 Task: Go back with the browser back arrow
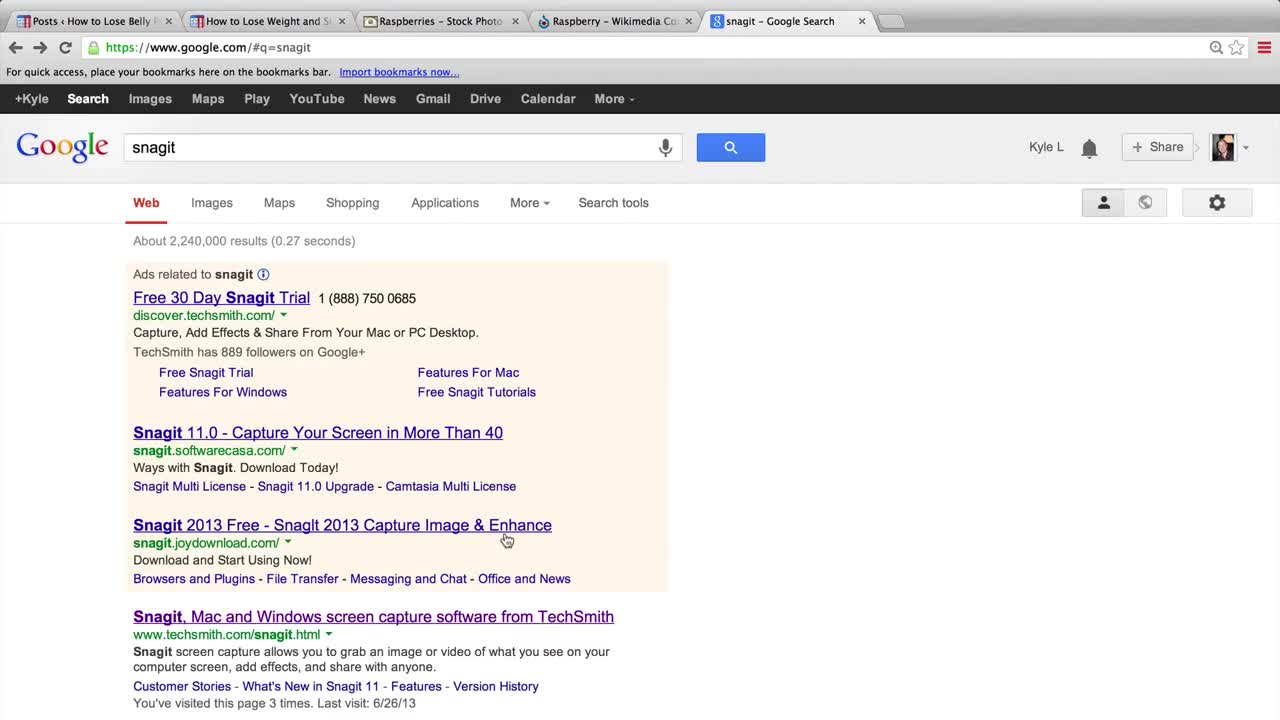pyautogui.click(x=15, y=47)
